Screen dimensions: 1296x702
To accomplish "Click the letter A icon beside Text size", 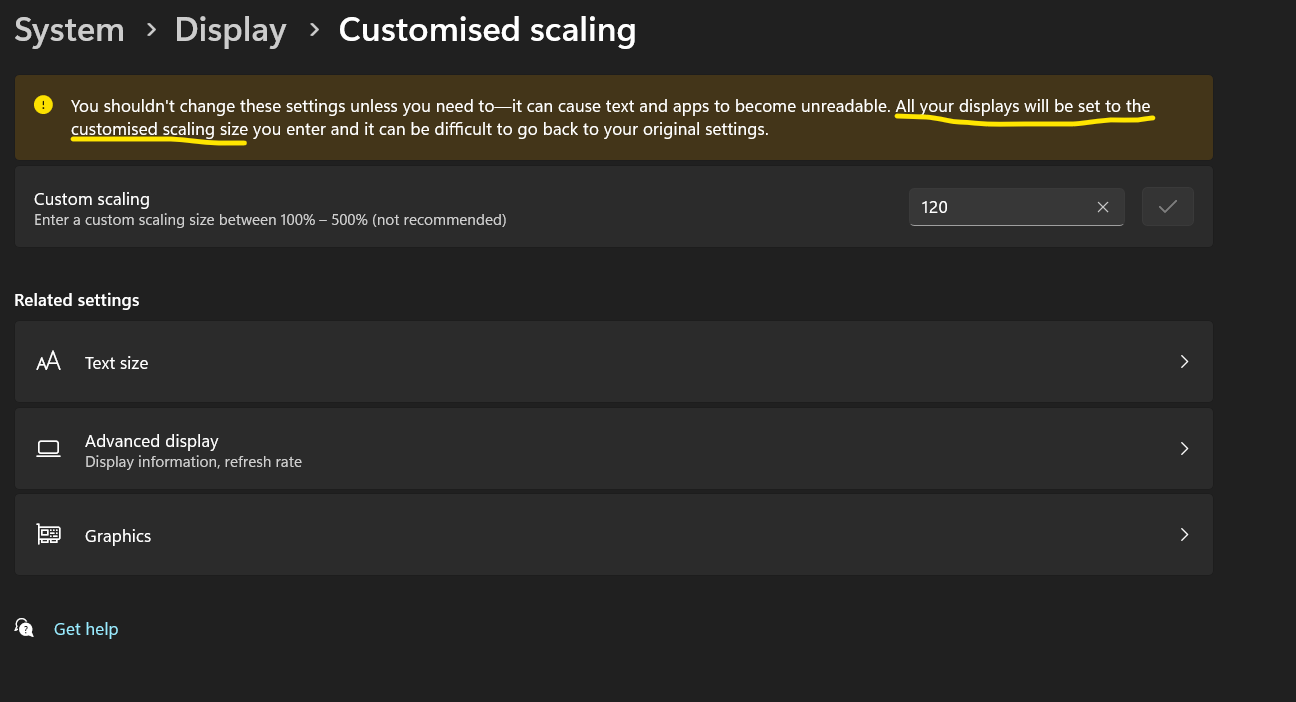I will pyautogui.click(x=48, y=361).
